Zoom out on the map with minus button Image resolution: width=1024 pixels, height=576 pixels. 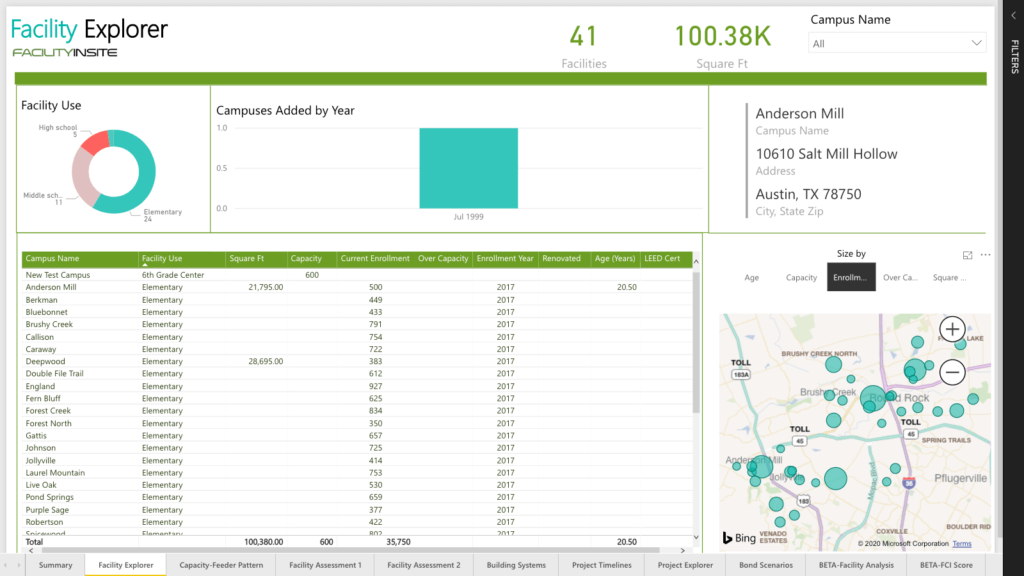coord(951,371)
